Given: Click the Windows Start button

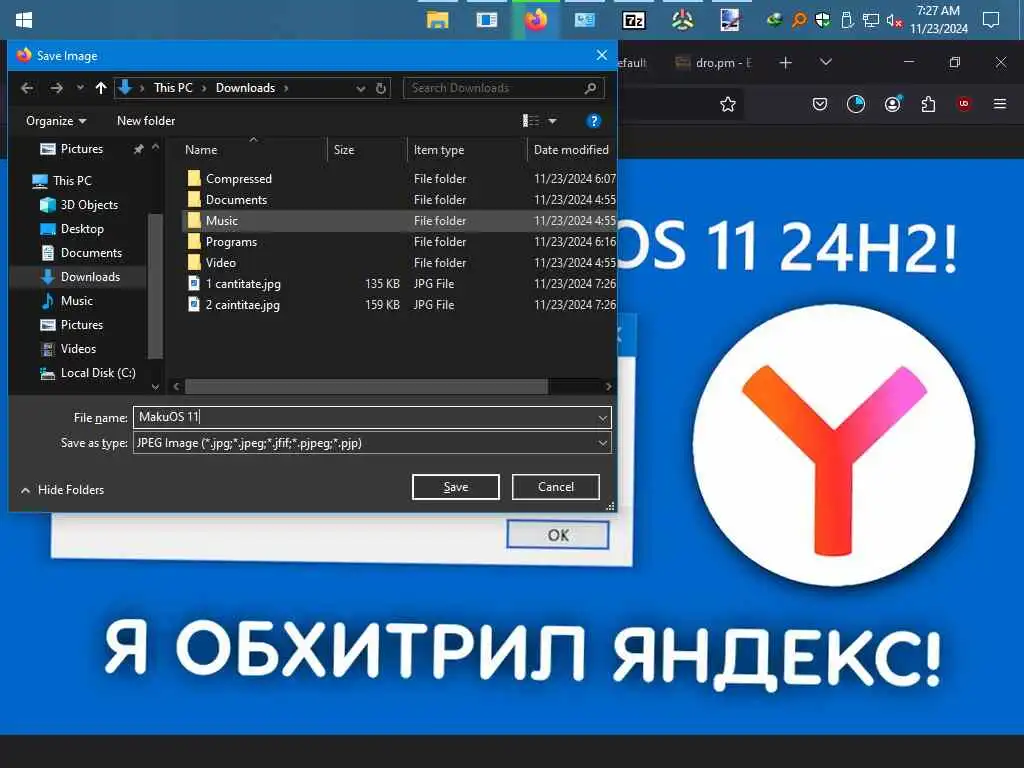Looking at the screenshot, I should click(24, 20).
